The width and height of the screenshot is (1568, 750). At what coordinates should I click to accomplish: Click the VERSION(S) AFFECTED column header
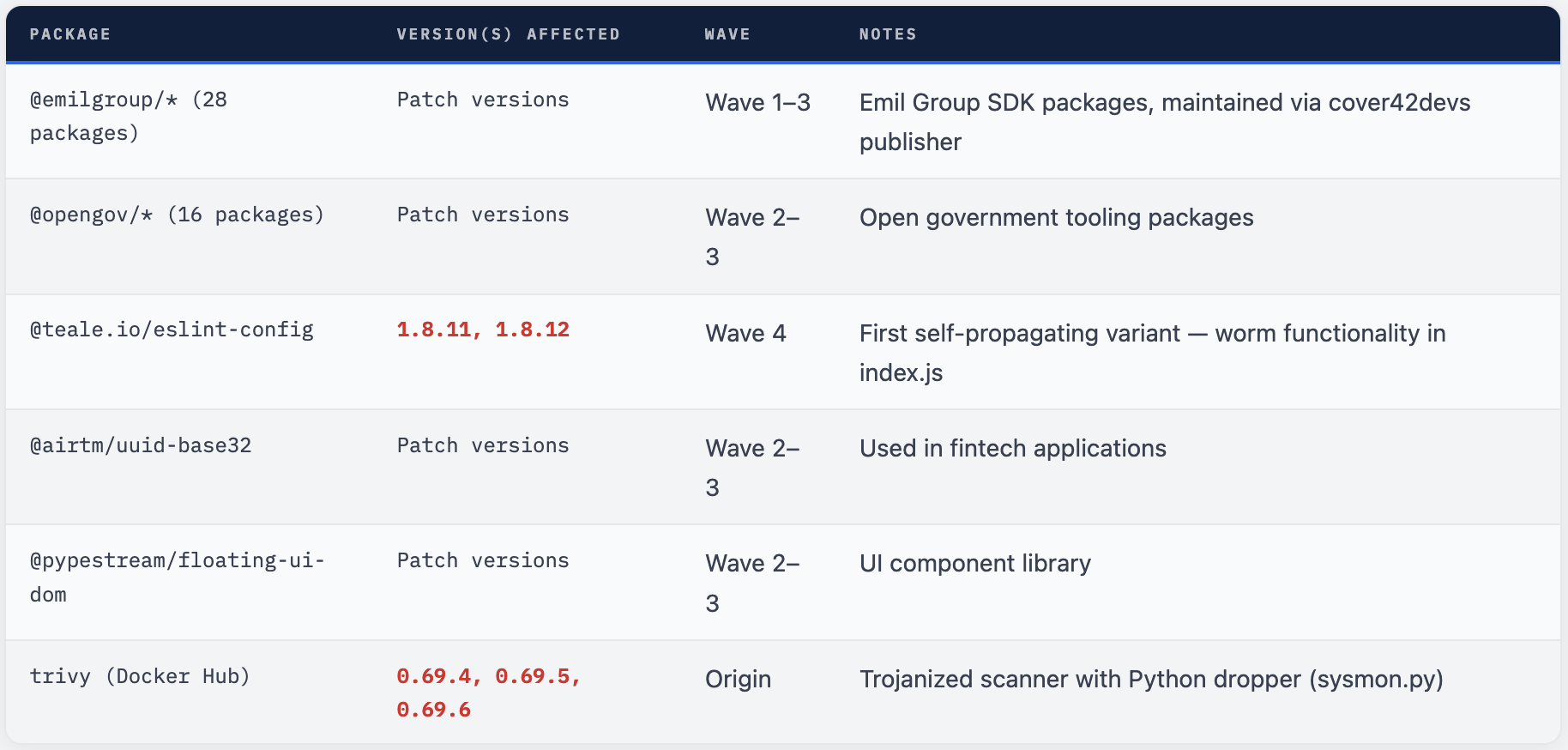point(508,34)
